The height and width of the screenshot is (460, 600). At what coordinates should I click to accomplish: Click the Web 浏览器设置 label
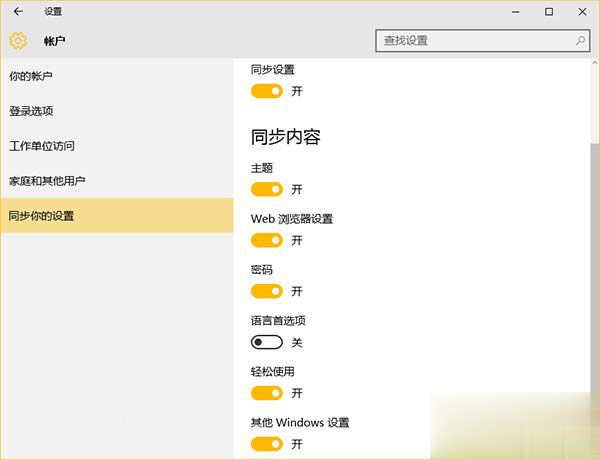(292, 219)
